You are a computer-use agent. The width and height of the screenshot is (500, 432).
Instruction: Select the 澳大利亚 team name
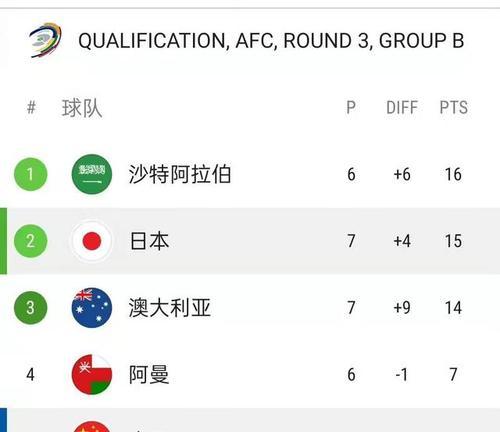coord(170,308)
